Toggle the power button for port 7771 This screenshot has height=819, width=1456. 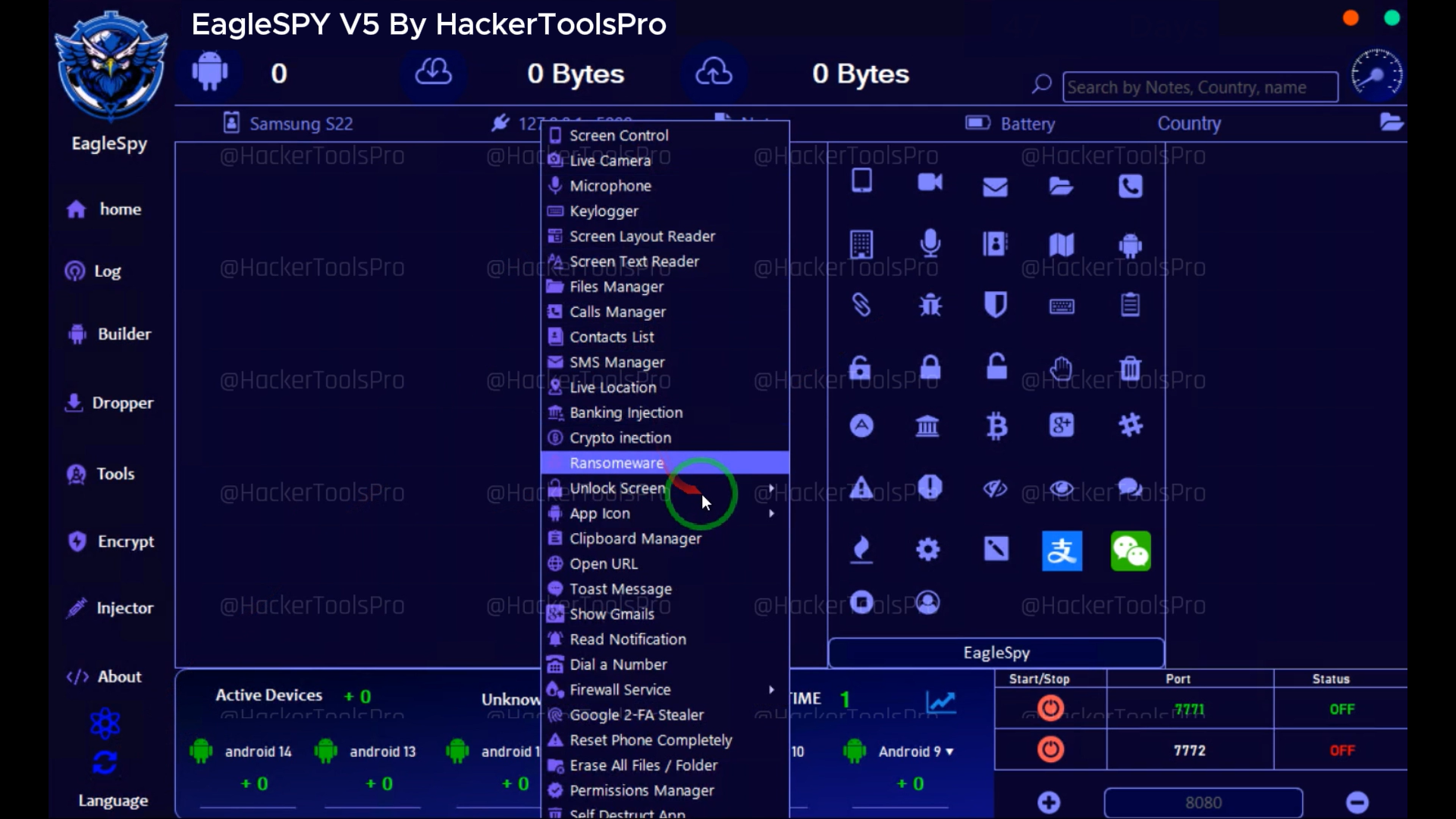pyautogui.click(x=1050, y=709)
